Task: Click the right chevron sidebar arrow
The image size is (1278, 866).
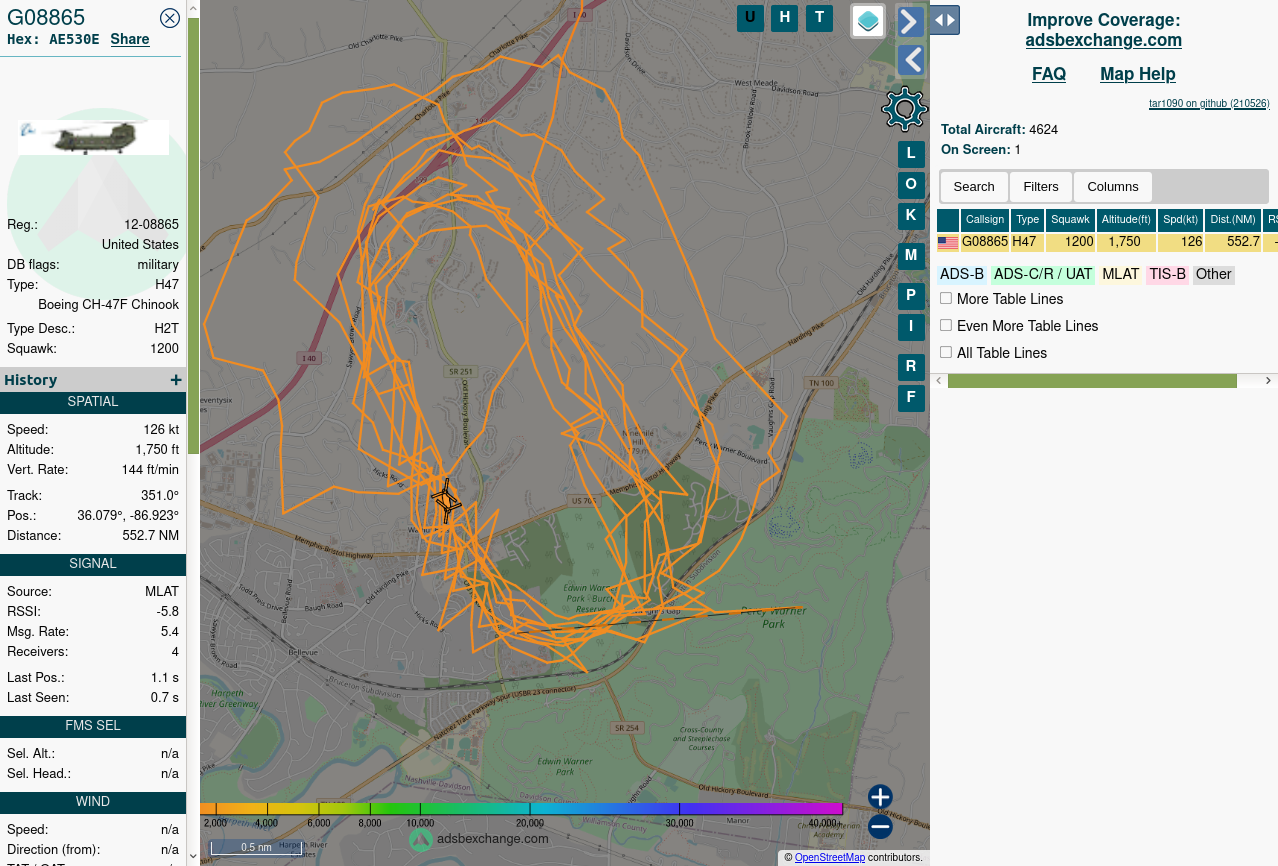Action: click(910, 21)
